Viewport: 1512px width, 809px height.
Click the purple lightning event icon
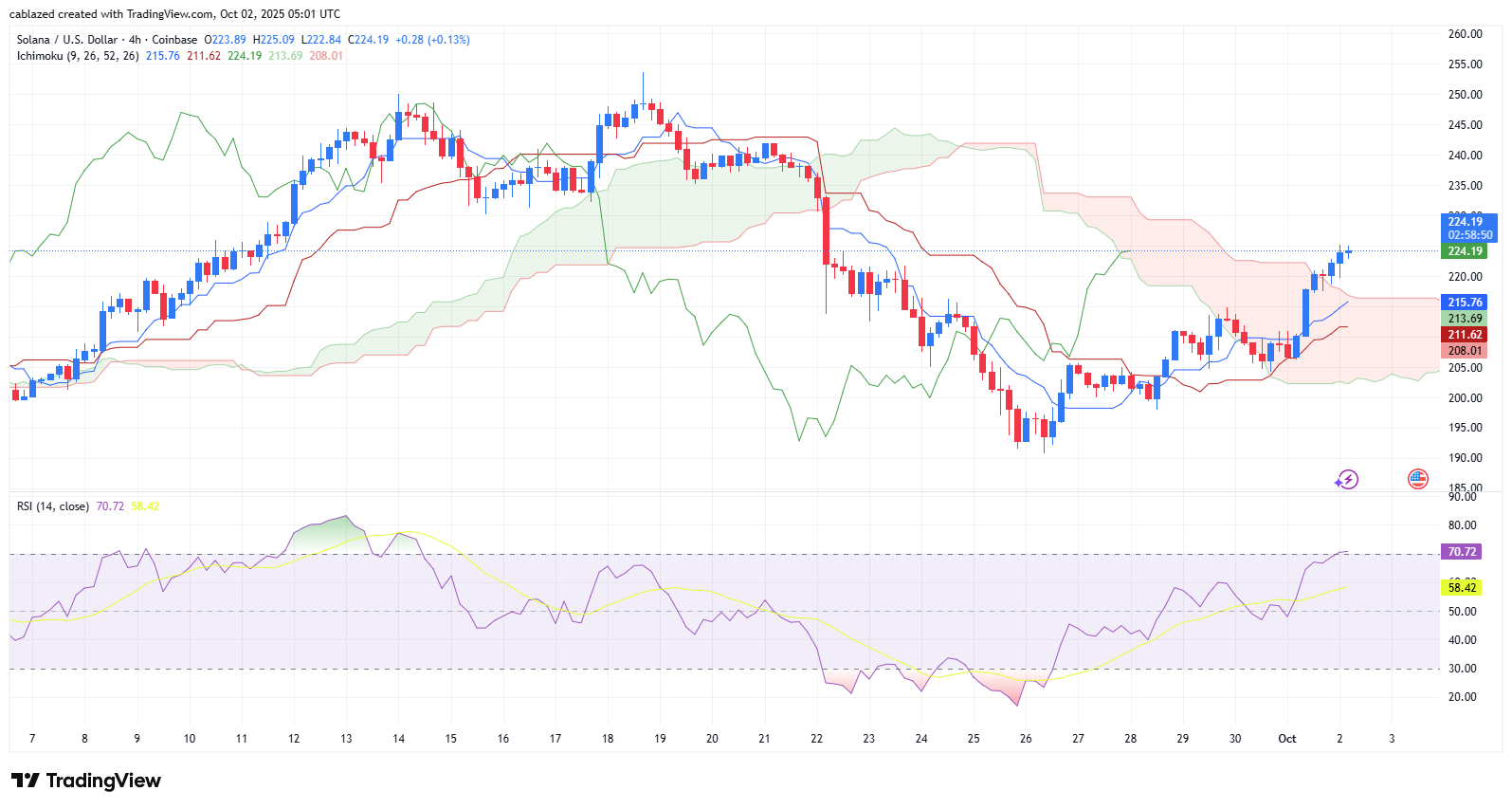(x=1346, y=480)
